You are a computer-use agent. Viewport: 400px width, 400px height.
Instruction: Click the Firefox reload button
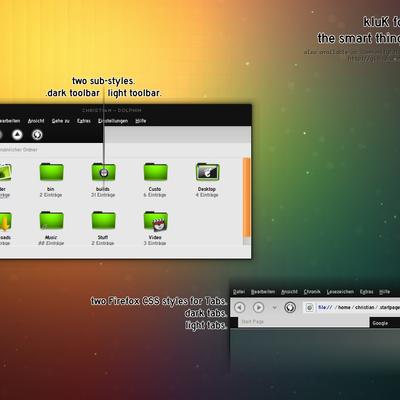(x=290, y=307)
